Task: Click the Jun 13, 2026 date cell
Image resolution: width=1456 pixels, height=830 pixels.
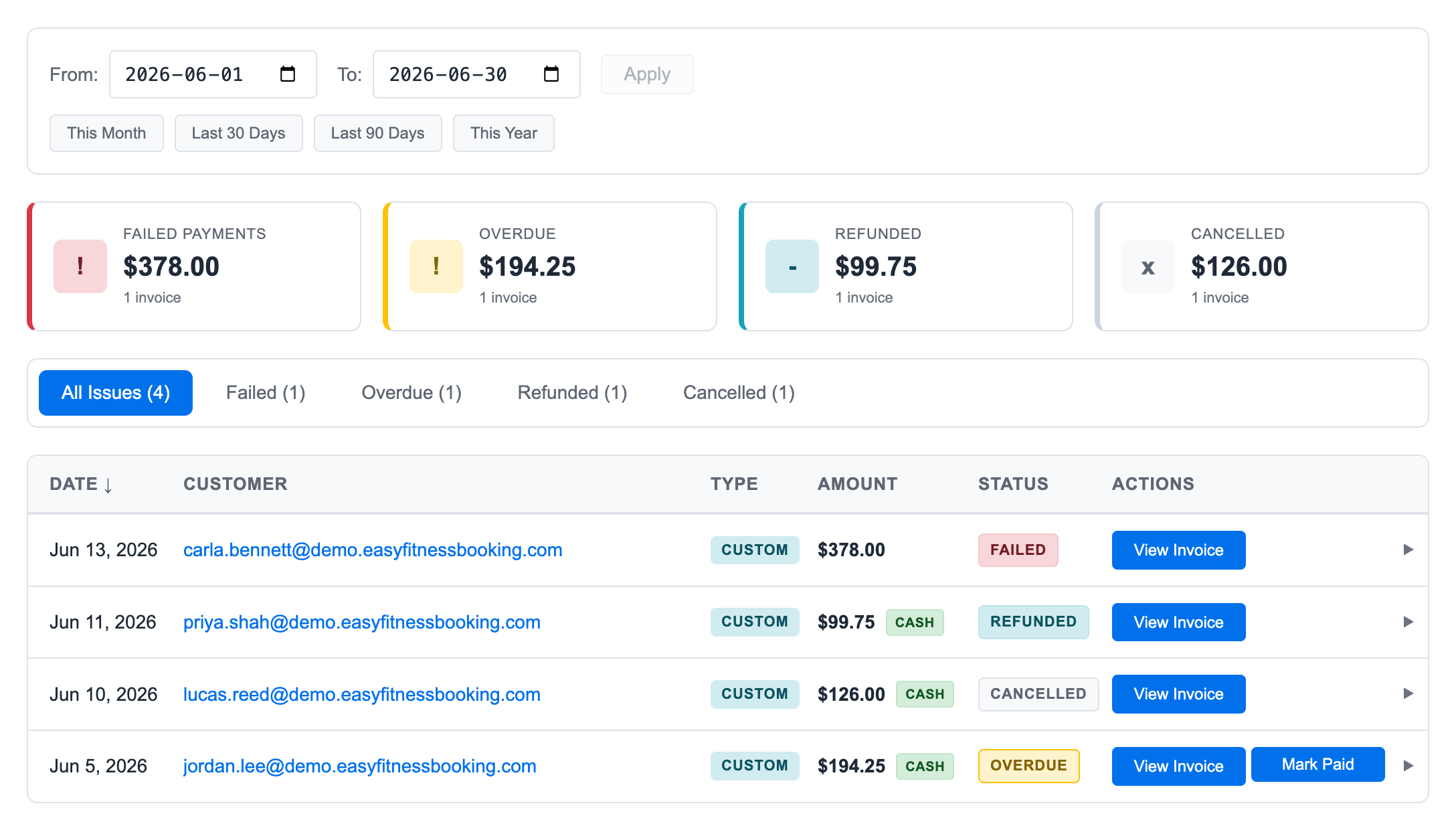Action: [x=104, y=550]
